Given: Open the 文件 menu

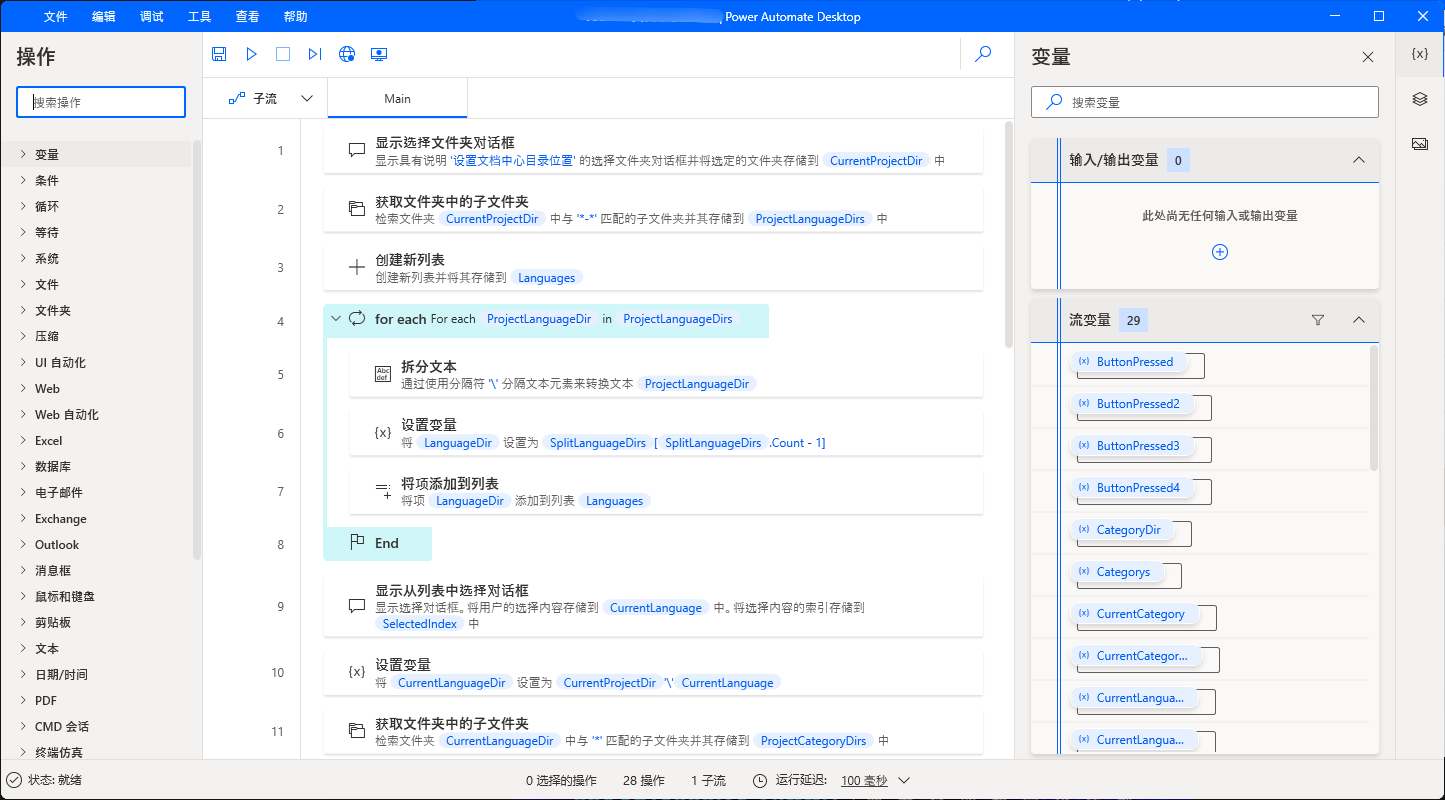Looking at the screenshot, I should (56, 17).
